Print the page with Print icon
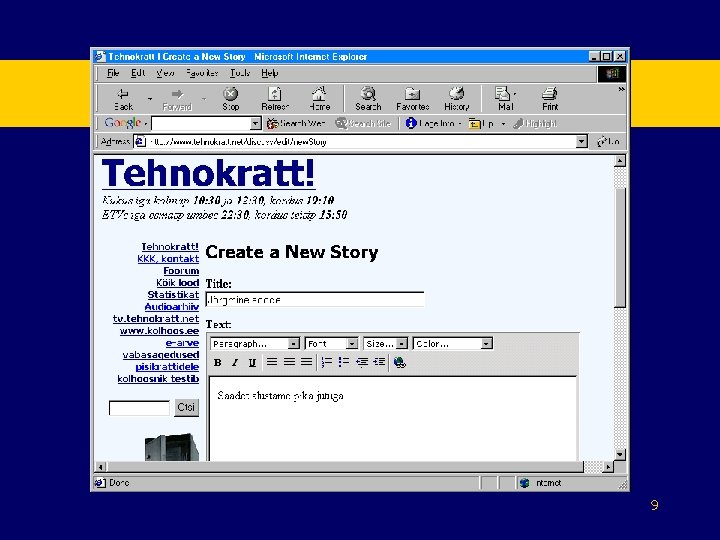Viewport: 720px width, 540px height. [550, 99]
